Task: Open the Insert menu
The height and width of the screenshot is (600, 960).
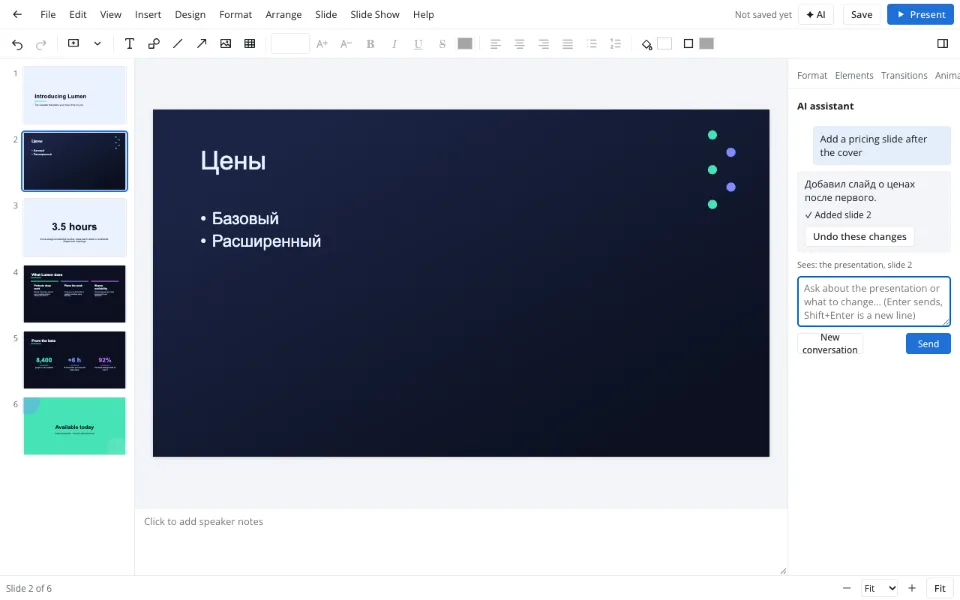Action: (148, 15)
